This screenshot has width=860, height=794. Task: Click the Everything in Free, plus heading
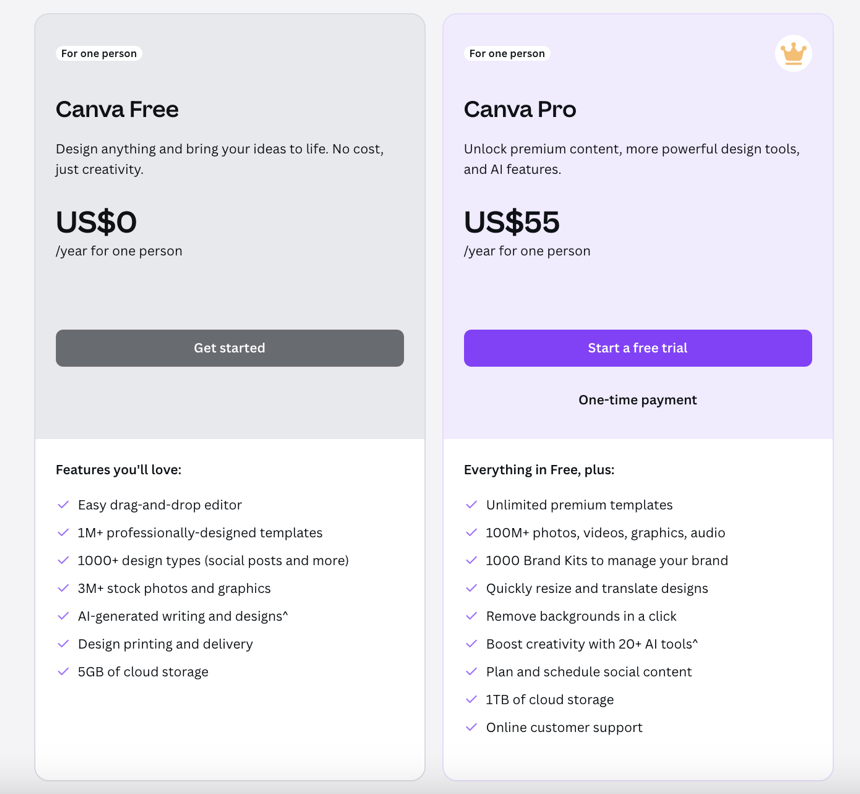pos(541,470)
